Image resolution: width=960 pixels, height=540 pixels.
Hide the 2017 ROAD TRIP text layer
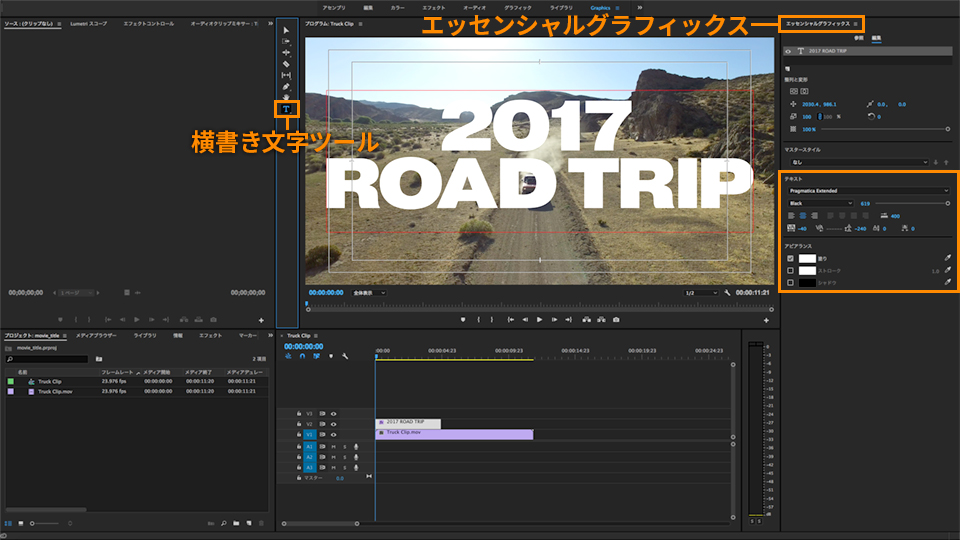[788, 51]
